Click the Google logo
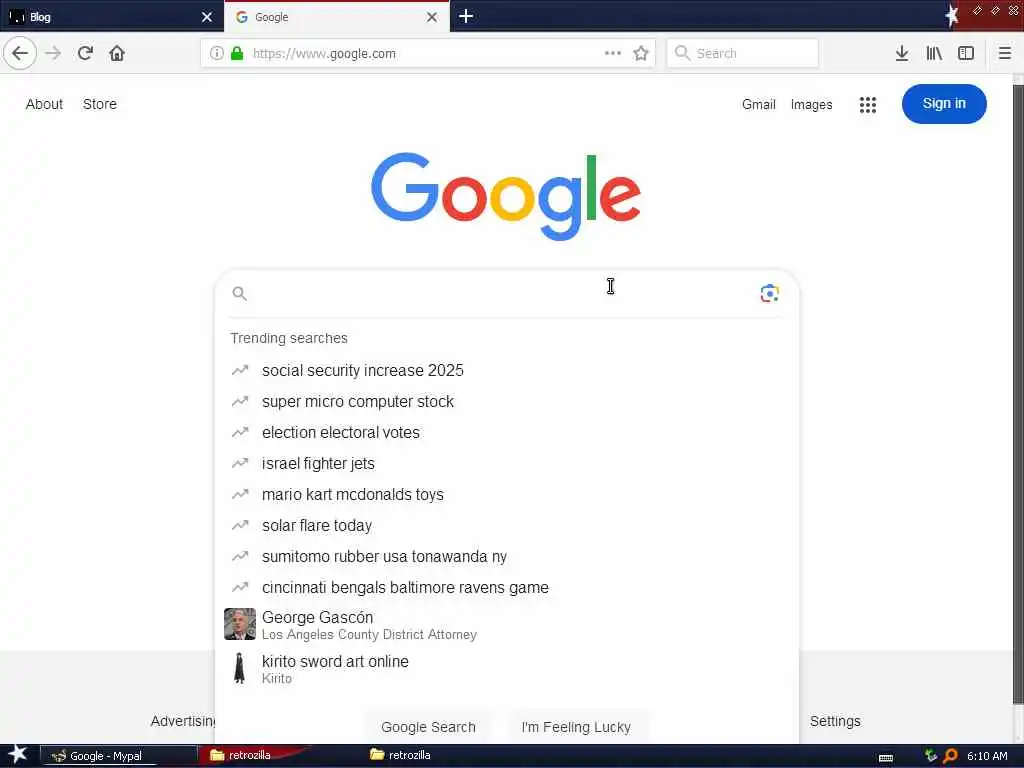The image size is (1024, 768). coord(506,195)
